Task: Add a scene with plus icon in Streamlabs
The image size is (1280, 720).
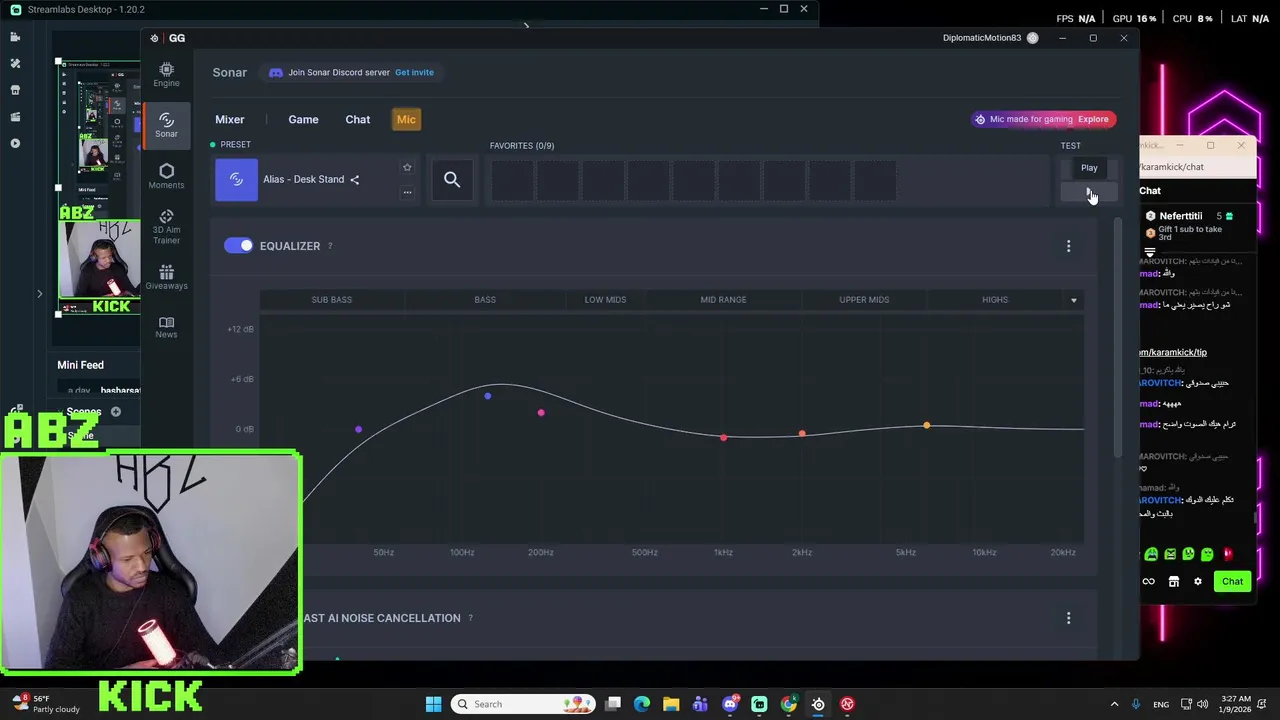Action: pyautogui.click(x=116, y=412)
